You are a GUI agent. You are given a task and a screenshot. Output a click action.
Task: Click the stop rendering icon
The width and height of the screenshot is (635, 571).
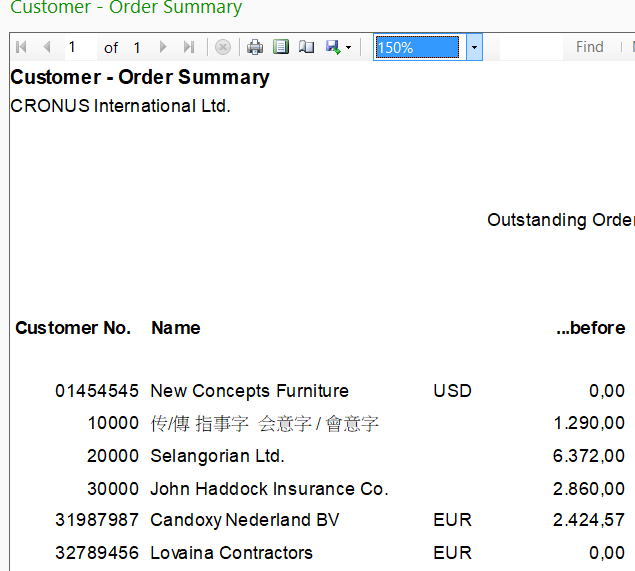(x=223, y=47)
